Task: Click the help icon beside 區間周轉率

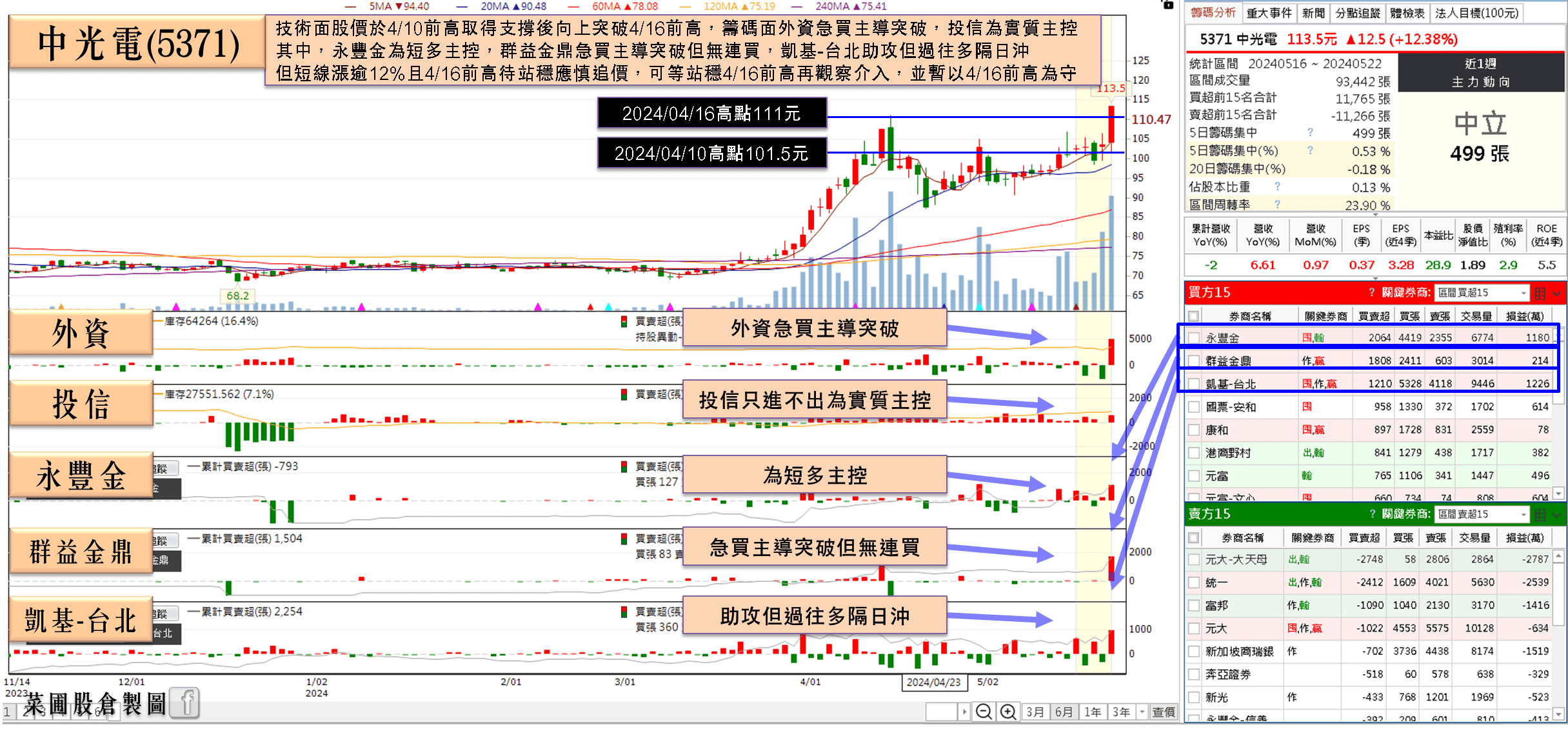Action: (1277, 204)
